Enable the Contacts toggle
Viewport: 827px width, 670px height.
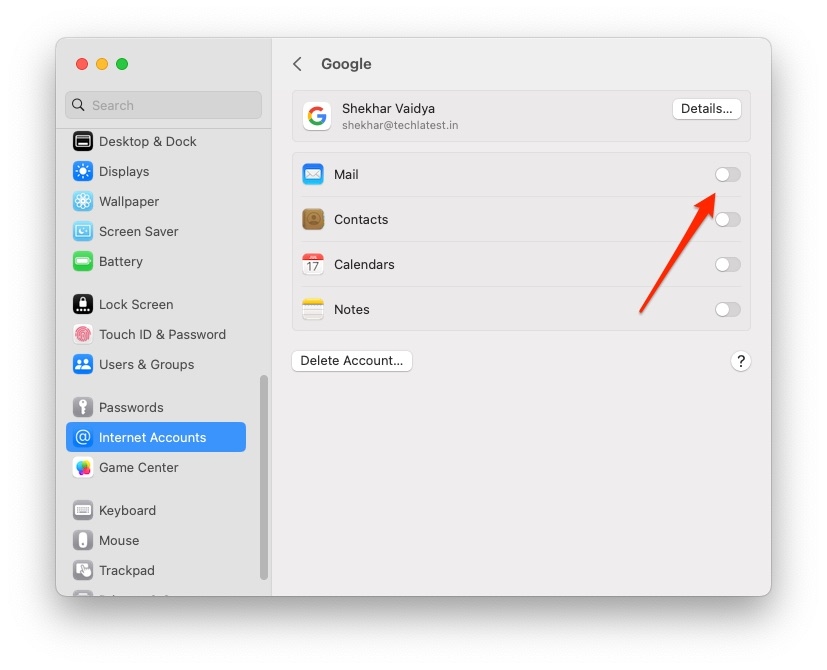[x=728, y=219]
